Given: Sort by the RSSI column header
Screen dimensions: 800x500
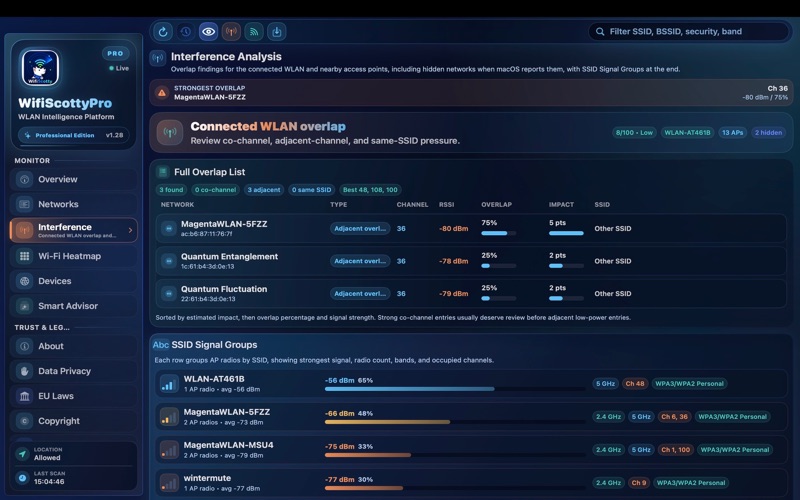Looking at the screenshot, I should [446, 205].
